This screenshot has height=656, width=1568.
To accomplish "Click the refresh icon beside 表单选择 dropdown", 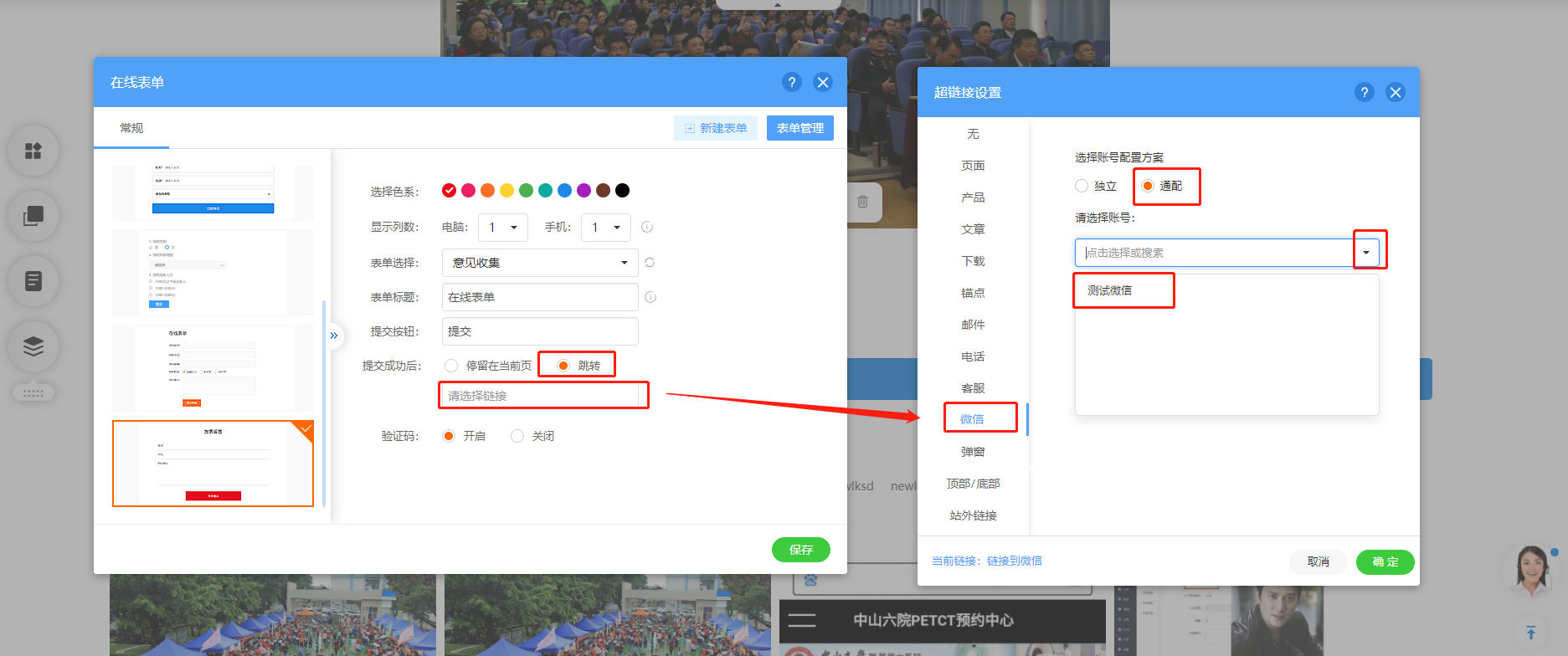I will [x=650, y=263].
